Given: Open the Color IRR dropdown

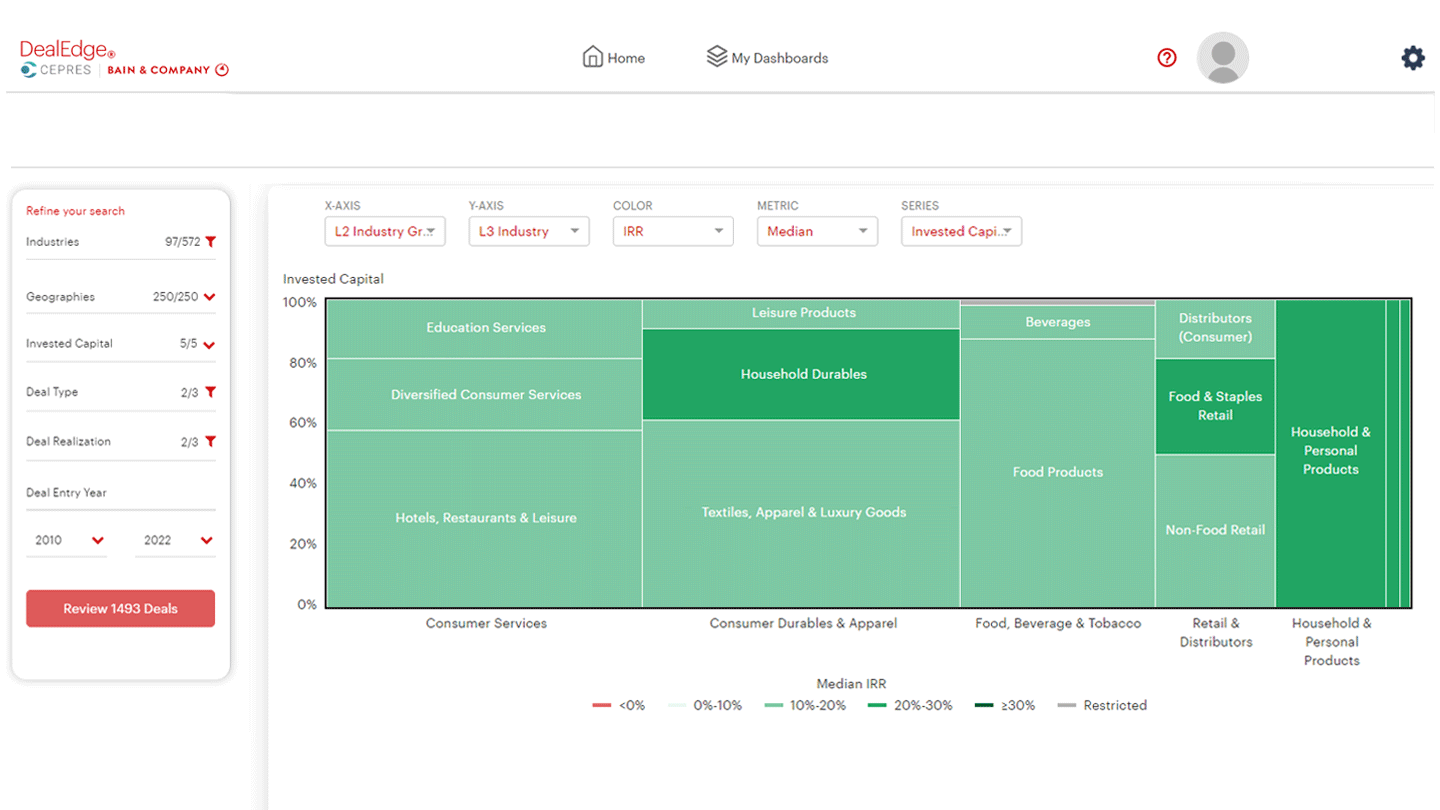Looking at the screenshot, I should (672, 231).
